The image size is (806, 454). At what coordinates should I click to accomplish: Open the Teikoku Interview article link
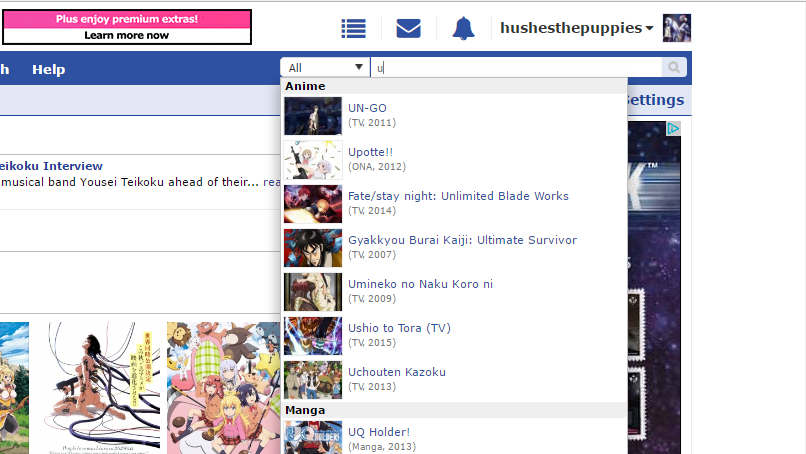(51, 166)
